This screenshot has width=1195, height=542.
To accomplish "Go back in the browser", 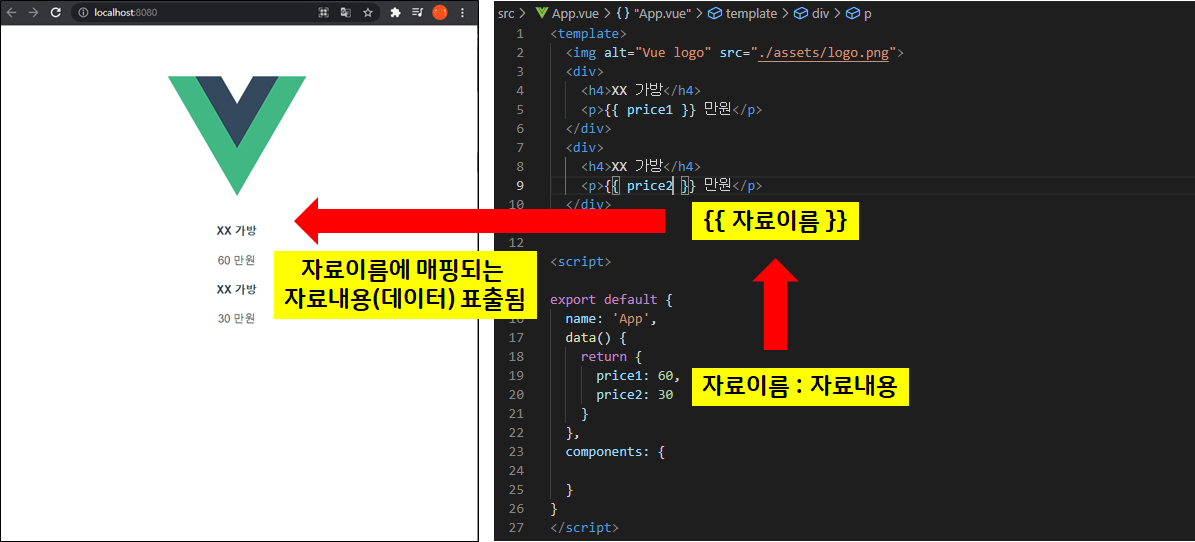I will [x=11, y=13].
